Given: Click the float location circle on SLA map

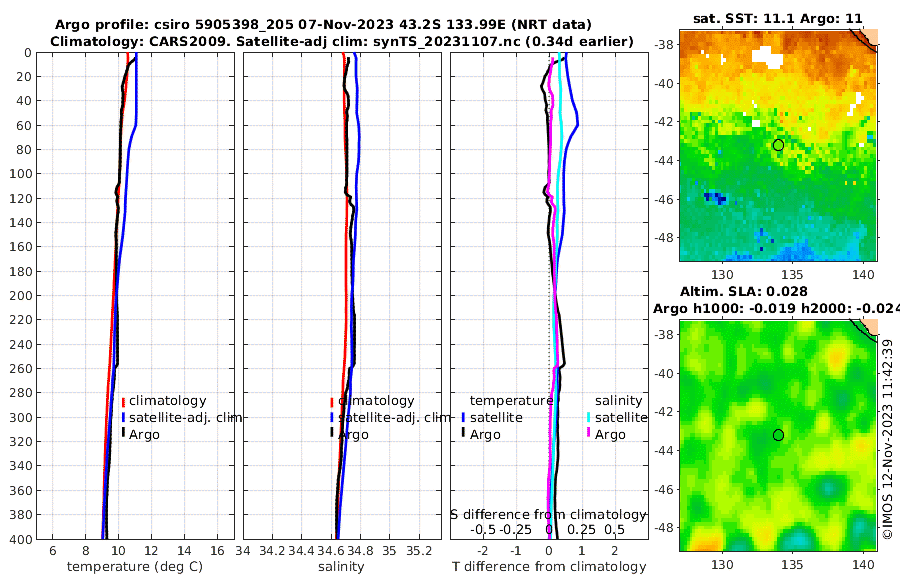Looking at the screenshot, I should [778, 435].
